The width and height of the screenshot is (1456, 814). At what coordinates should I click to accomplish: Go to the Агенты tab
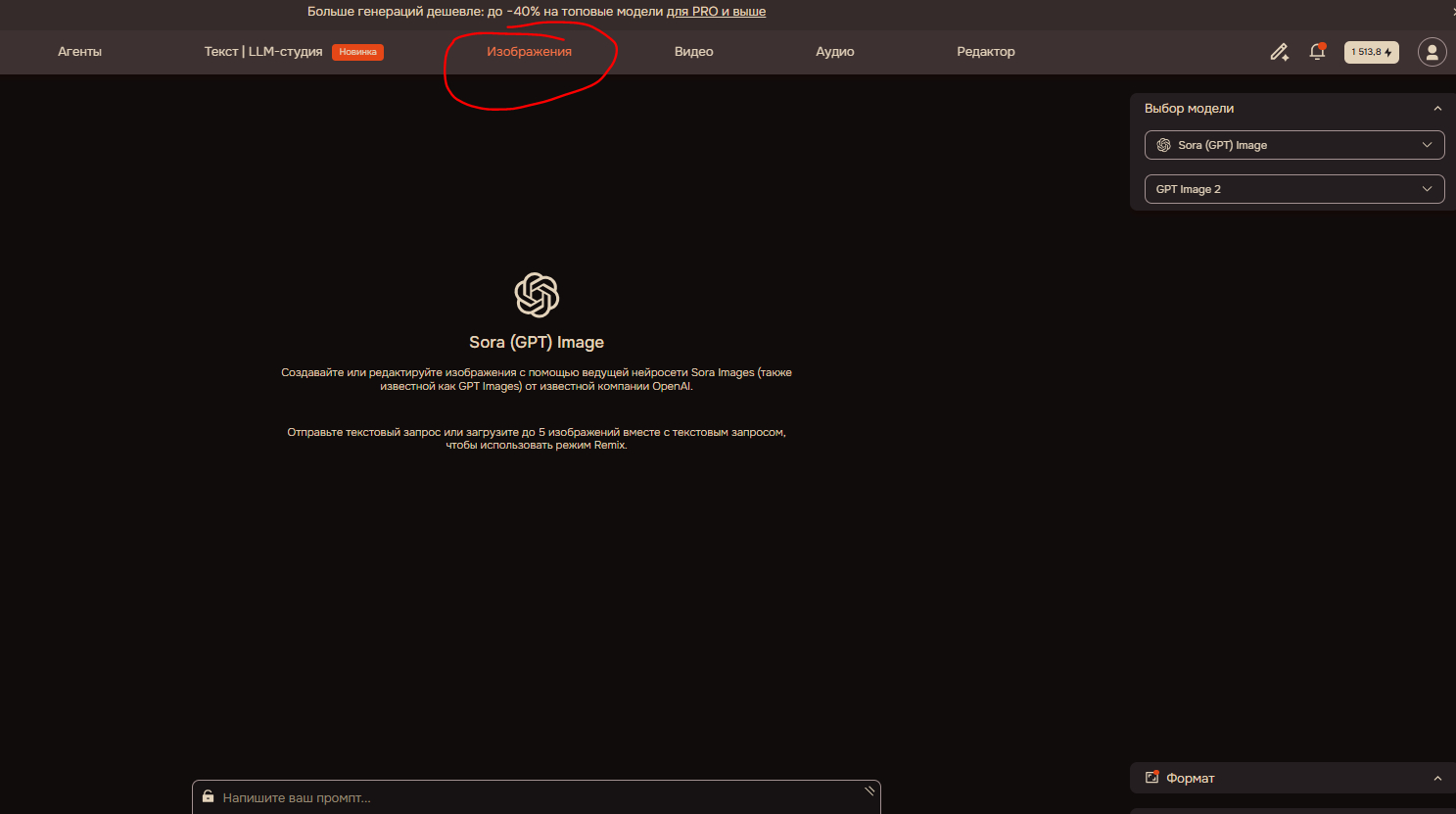coord(79,52)
